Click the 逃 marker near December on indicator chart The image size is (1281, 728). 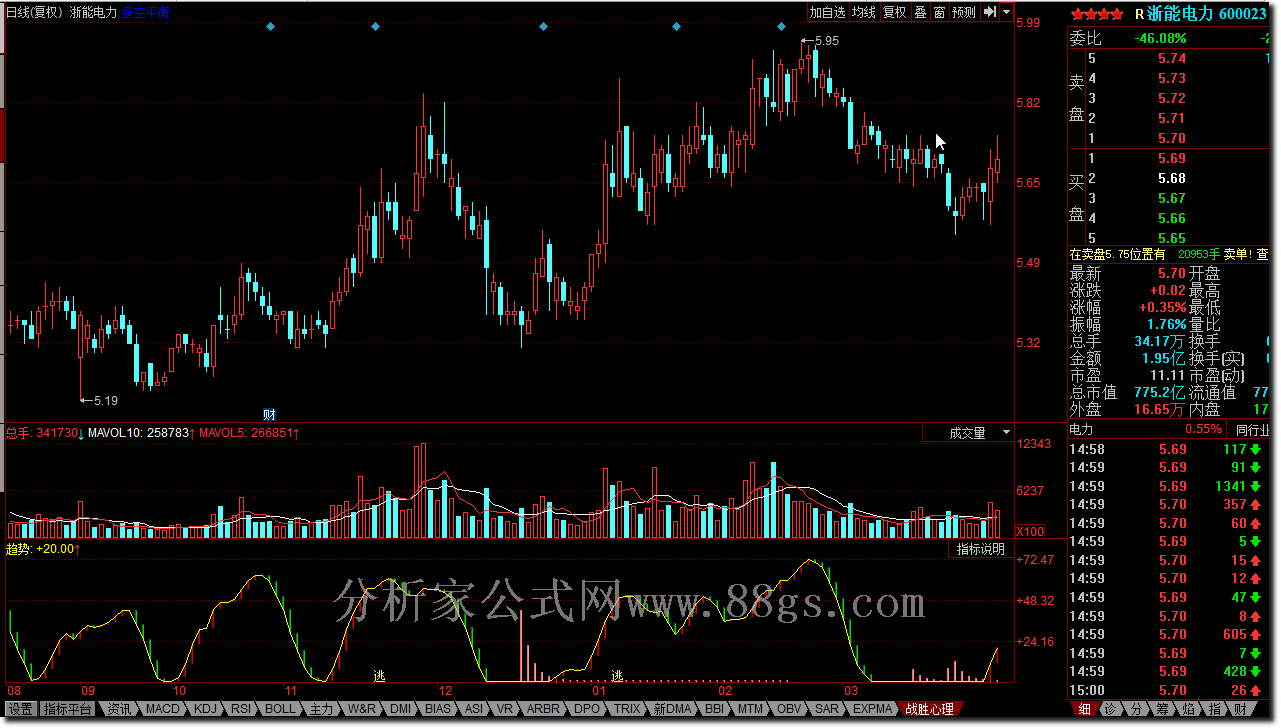(x=379, y=676)
